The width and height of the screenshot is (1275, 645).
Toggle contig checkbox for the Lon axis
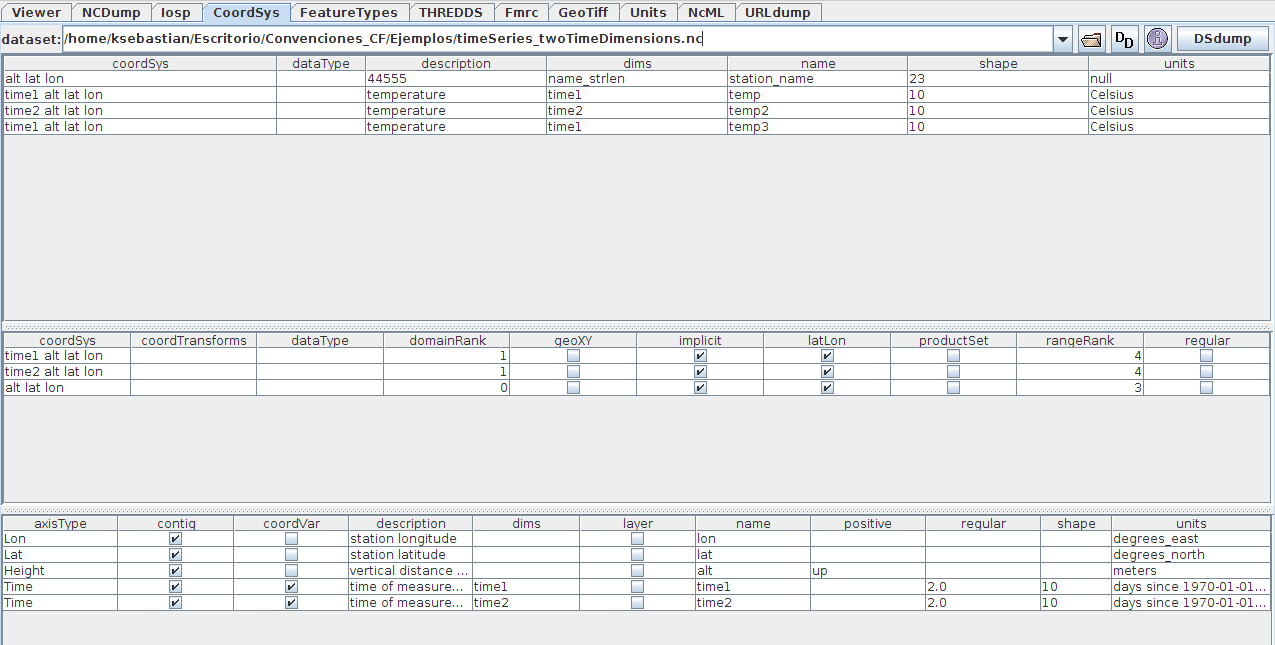pos(175,539)
